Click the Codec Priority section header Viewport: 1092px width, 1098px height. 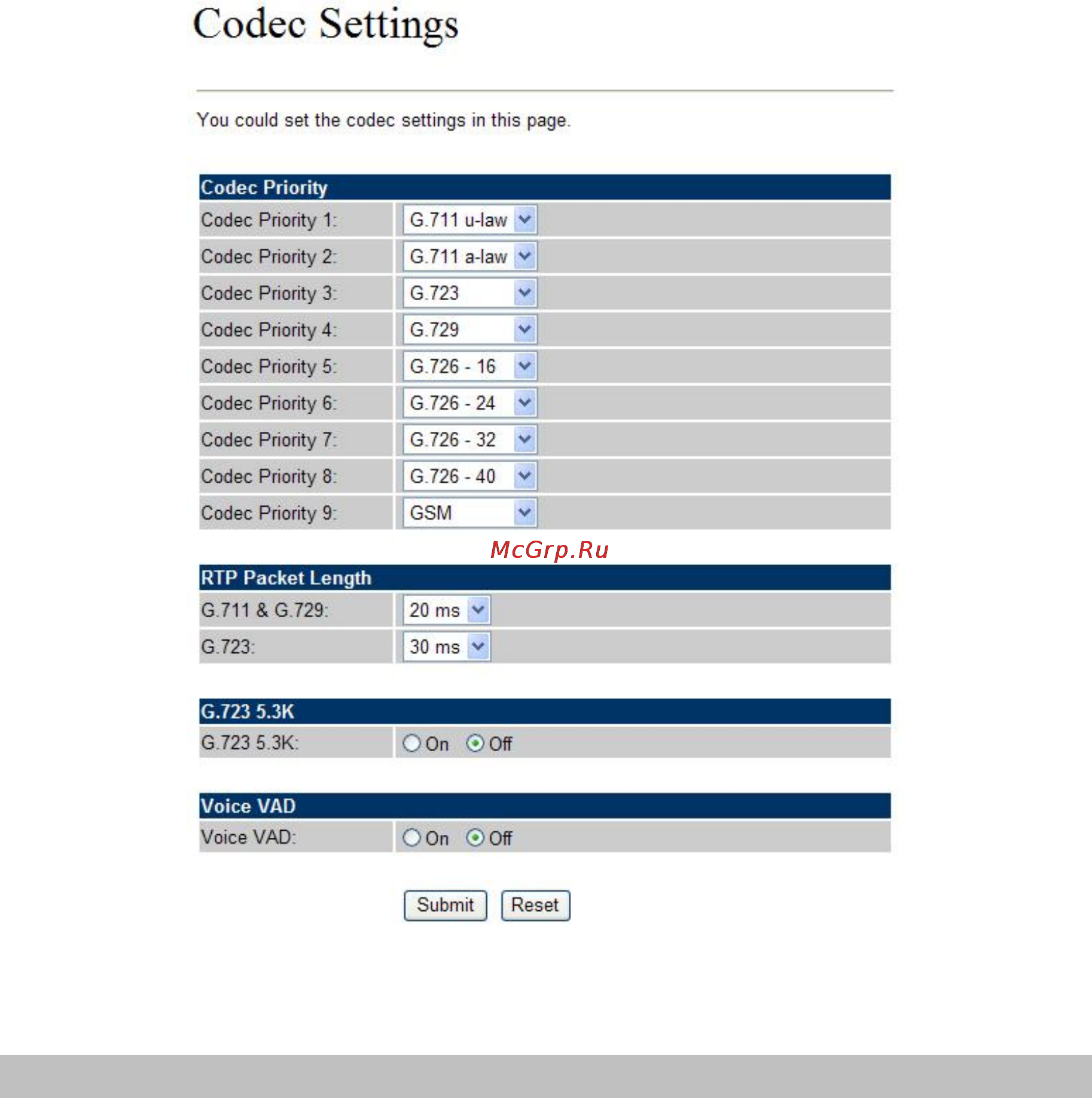coord(545,187)
